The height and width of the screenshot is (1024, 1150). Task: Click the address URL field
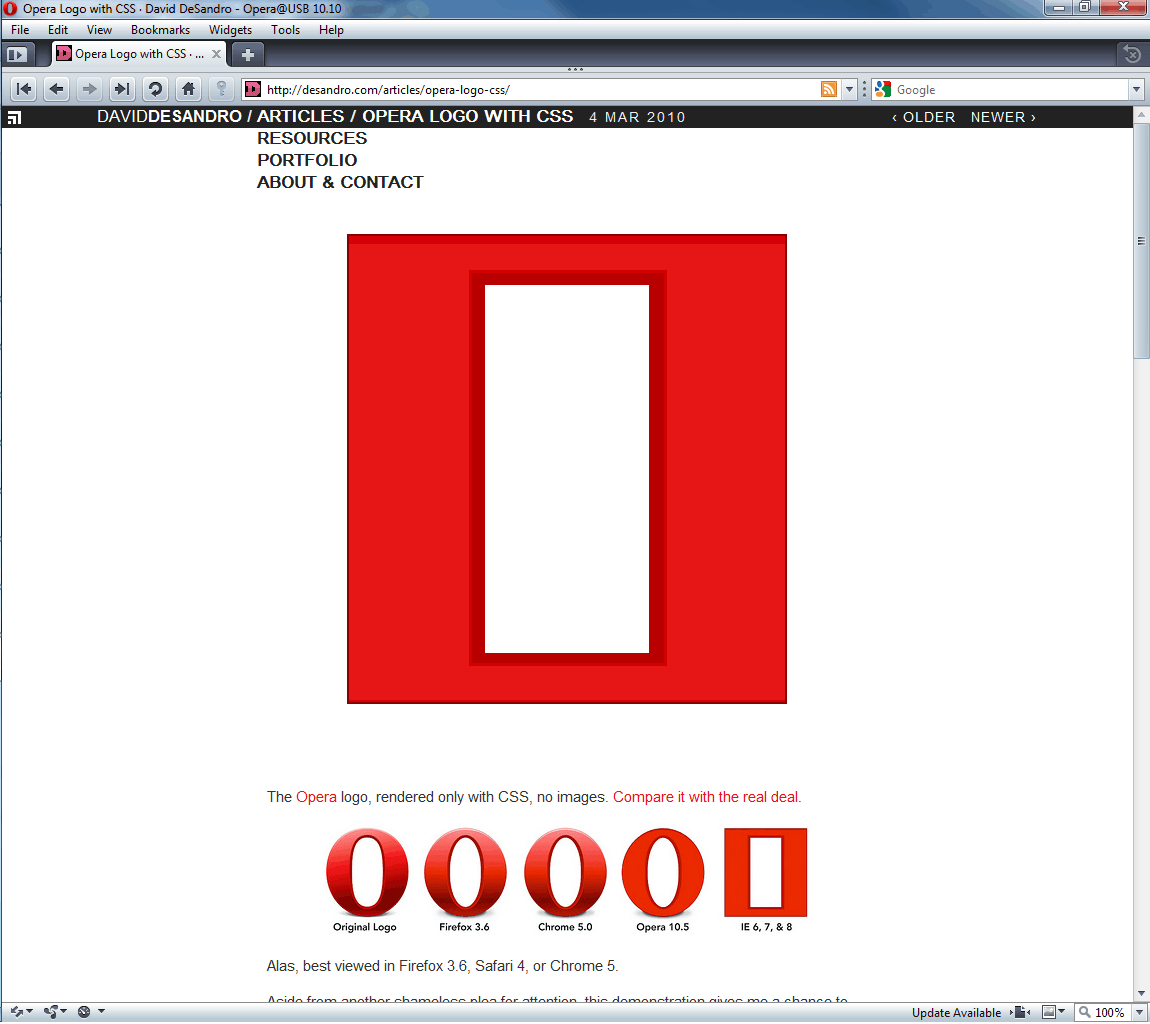coord(540,89)
